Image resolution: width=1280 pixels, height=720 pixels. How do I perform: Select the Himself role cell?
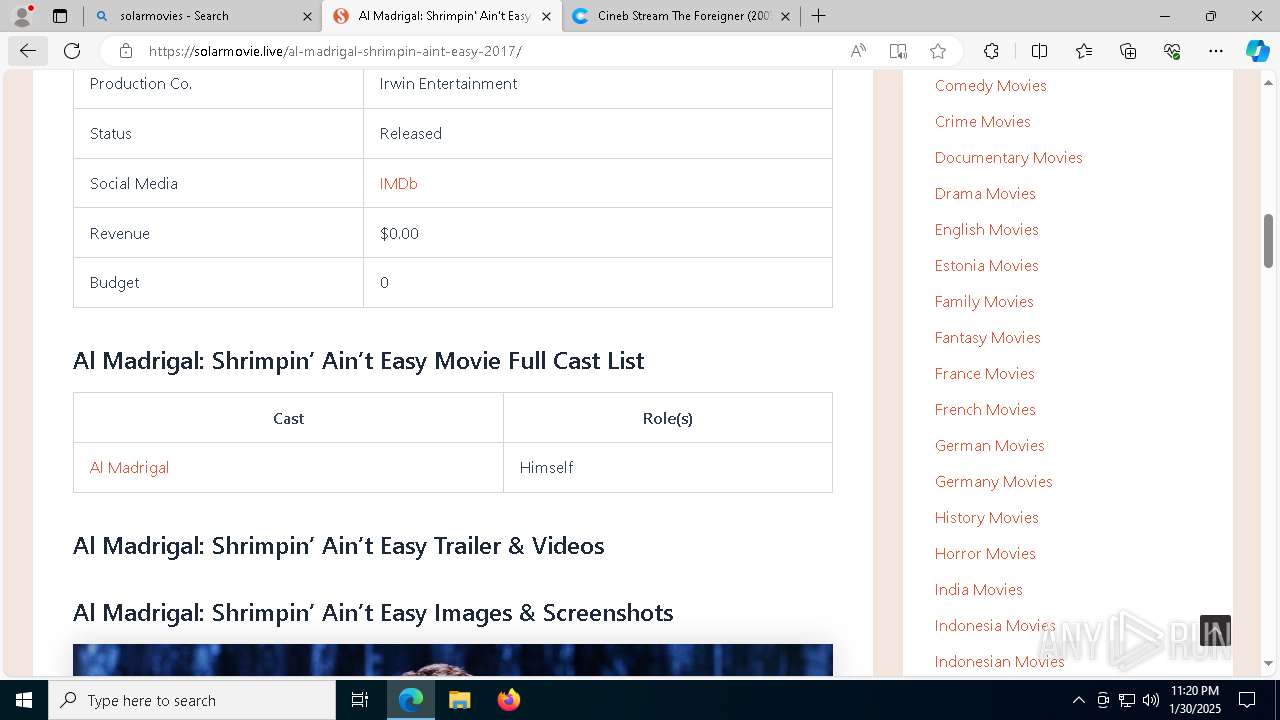coord(667,467)
